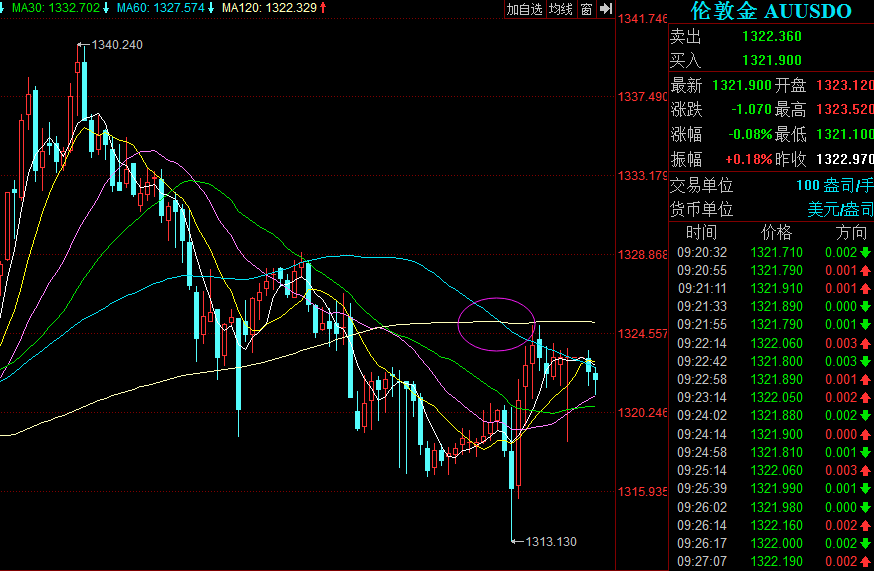Sort trades by 方向 column header
874x571 pixels.
851,233
